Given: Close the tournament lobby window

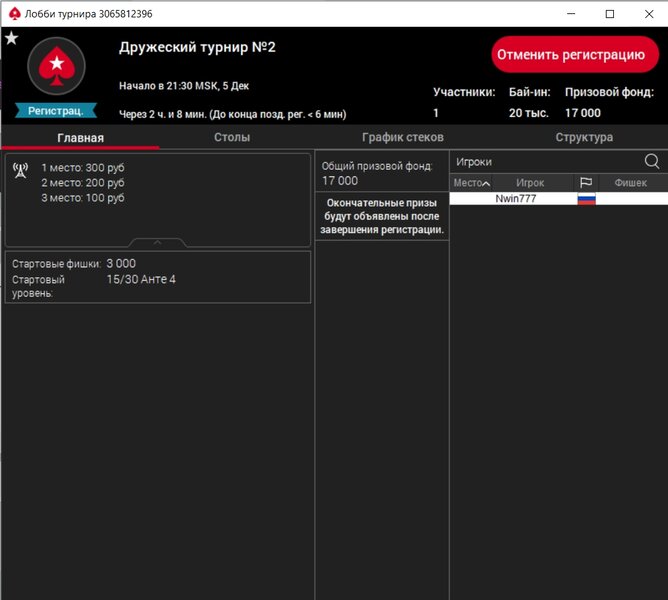Looking at the screenshot, I should tap(649, 14).
